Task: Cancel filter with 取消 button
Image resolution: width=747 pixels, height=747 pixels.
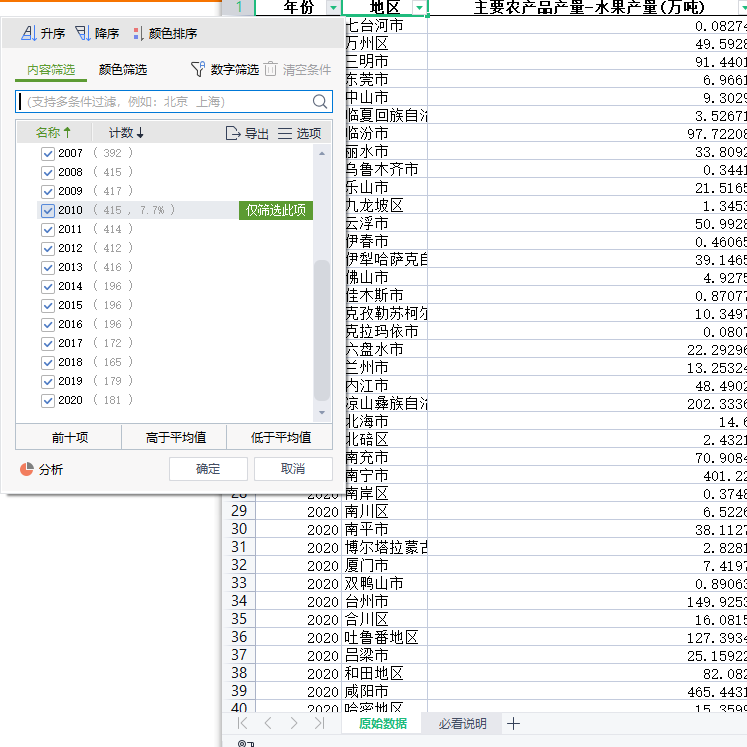Action: (293, 469)
